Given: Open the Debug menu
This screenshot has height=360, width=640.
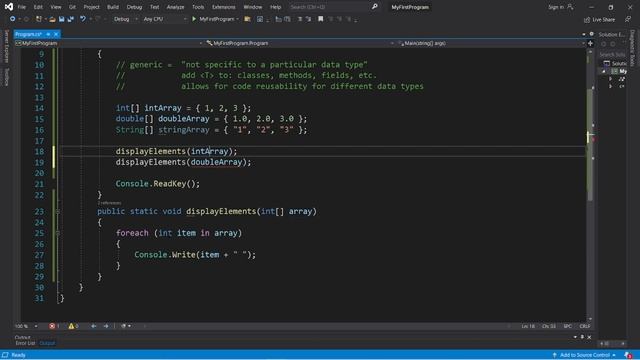Looking at the screenshot, I should [x=134, y=7].
